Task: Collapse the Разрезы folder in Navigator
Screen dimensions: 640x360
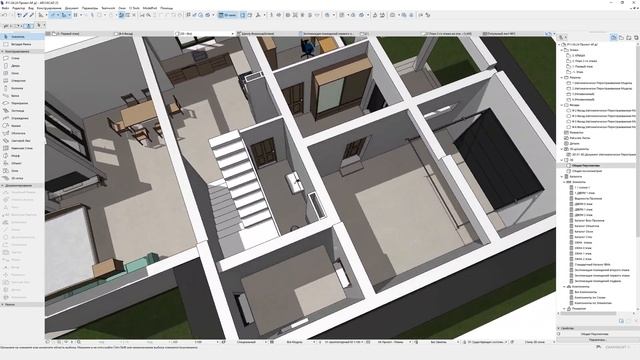Action: 562,77
